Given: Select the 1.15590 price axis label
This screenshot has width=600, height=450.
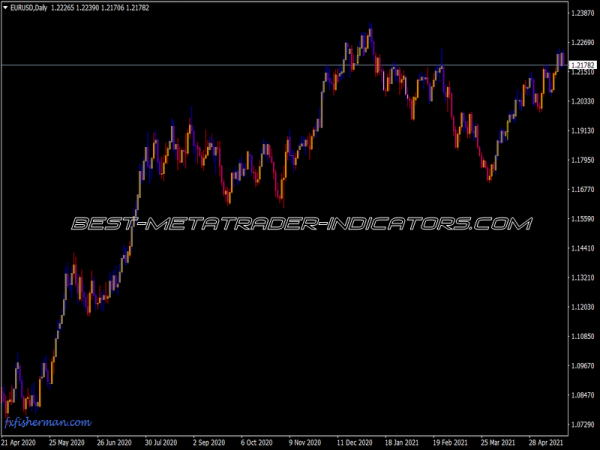Looking at the screenshot, I should (x=581, y=219).
